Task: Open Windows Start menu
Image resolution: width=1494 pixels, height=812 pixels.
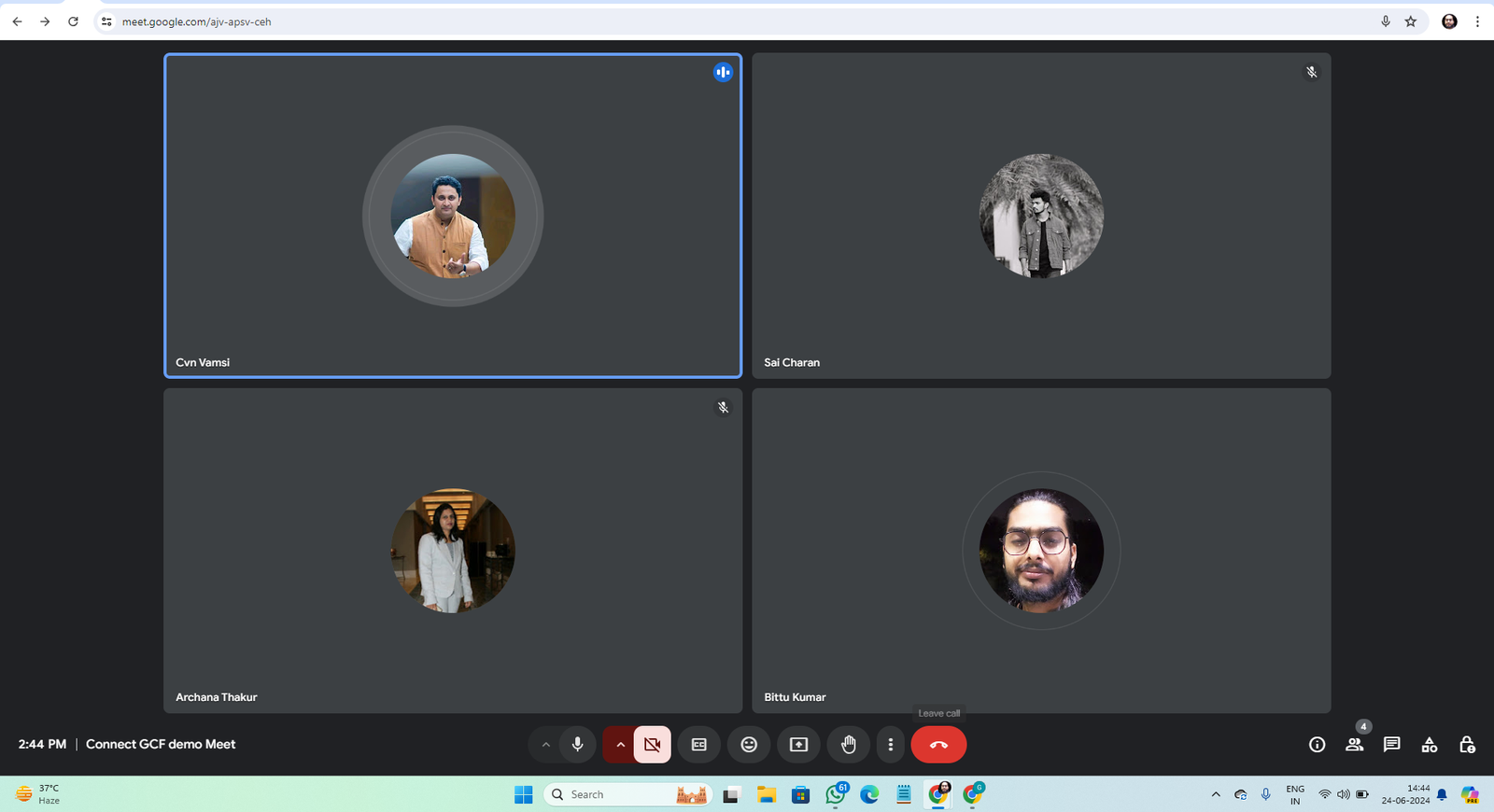Action: (524, 794)
